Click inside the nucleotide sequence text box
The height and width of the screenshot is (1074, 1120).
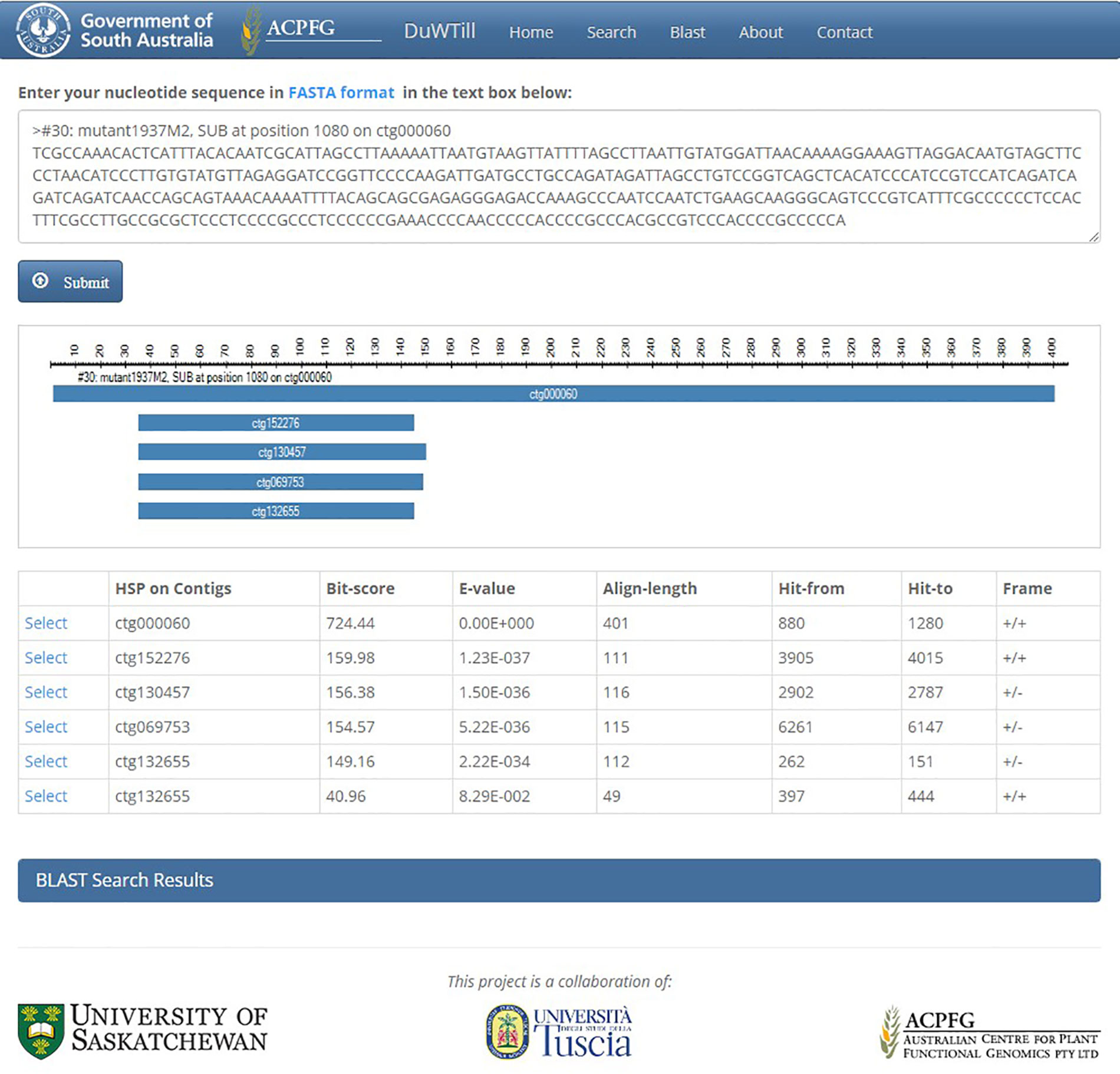(559, 176)
